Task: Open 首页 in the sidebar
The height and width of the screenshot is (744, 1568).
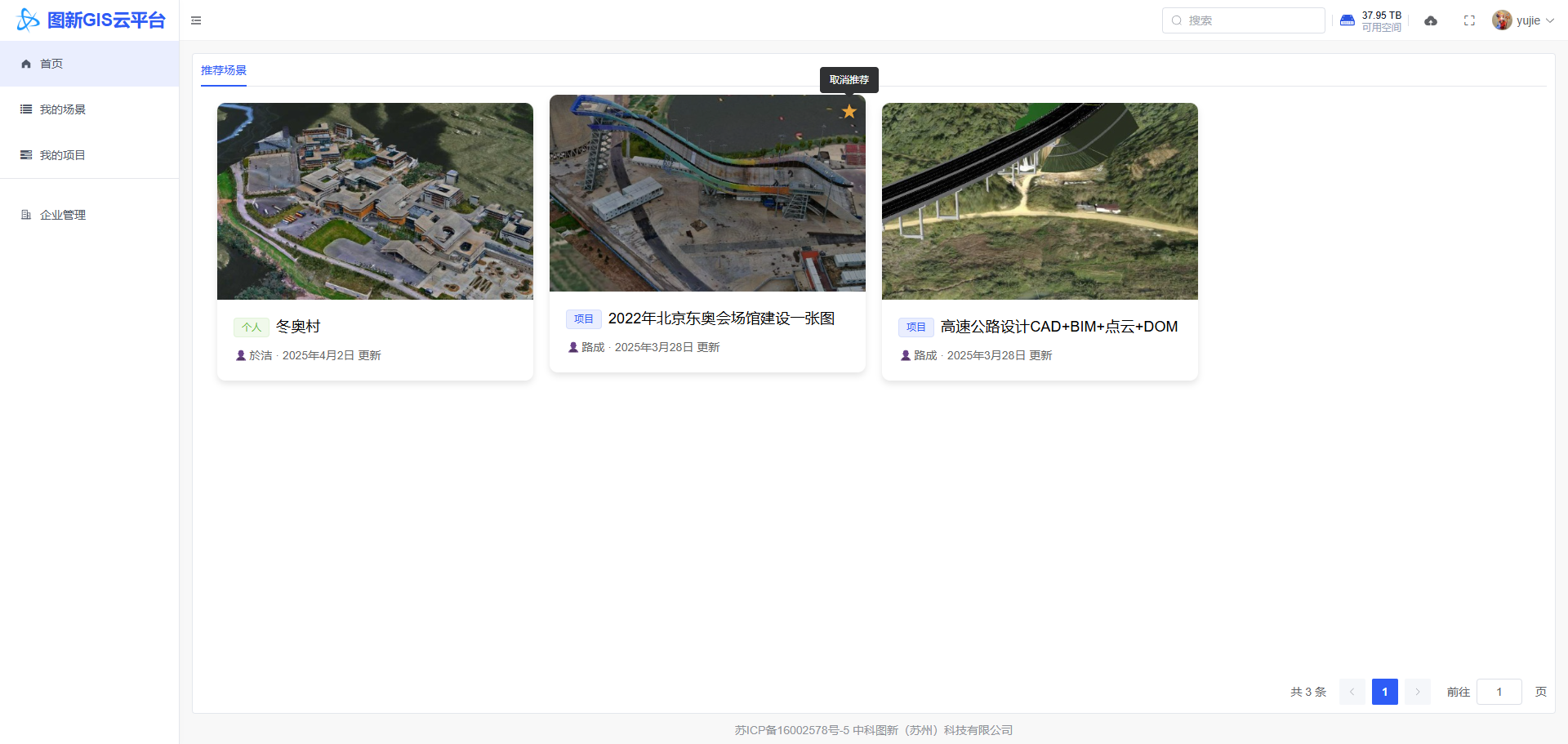Action: coord(90,64)
